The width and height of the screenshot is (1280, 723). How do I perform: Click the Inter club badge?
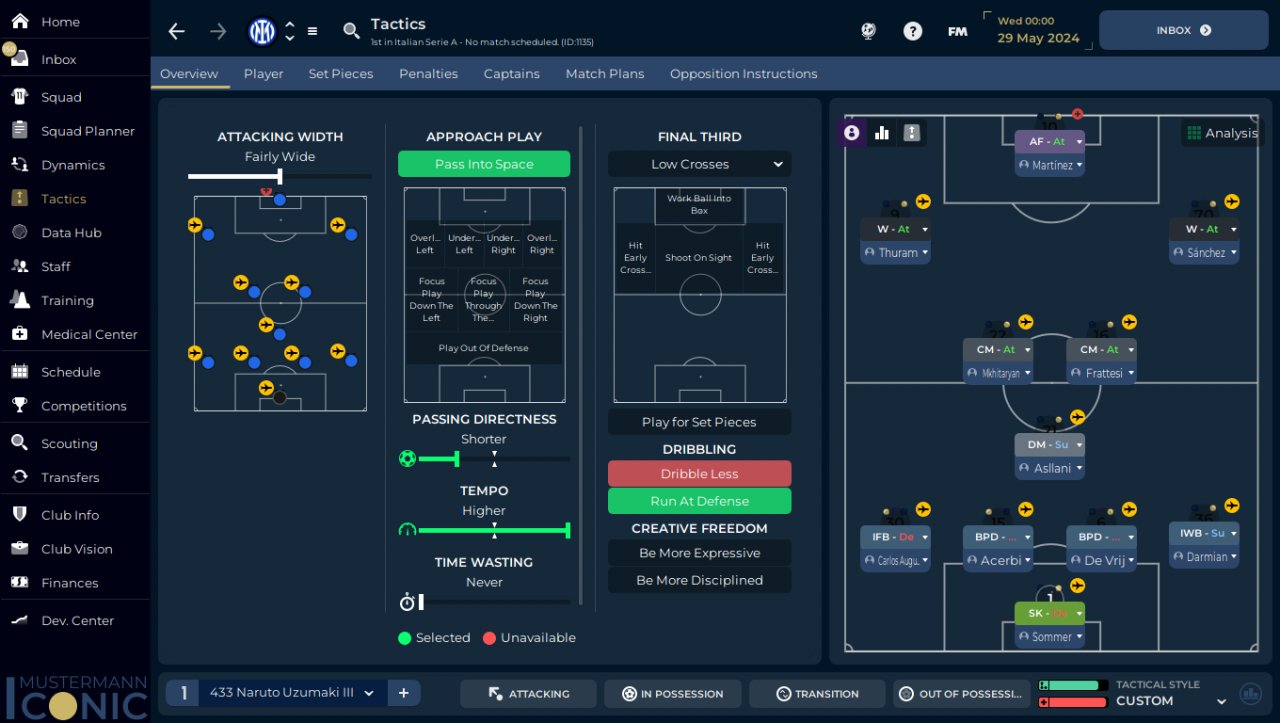tap(262, 31)
